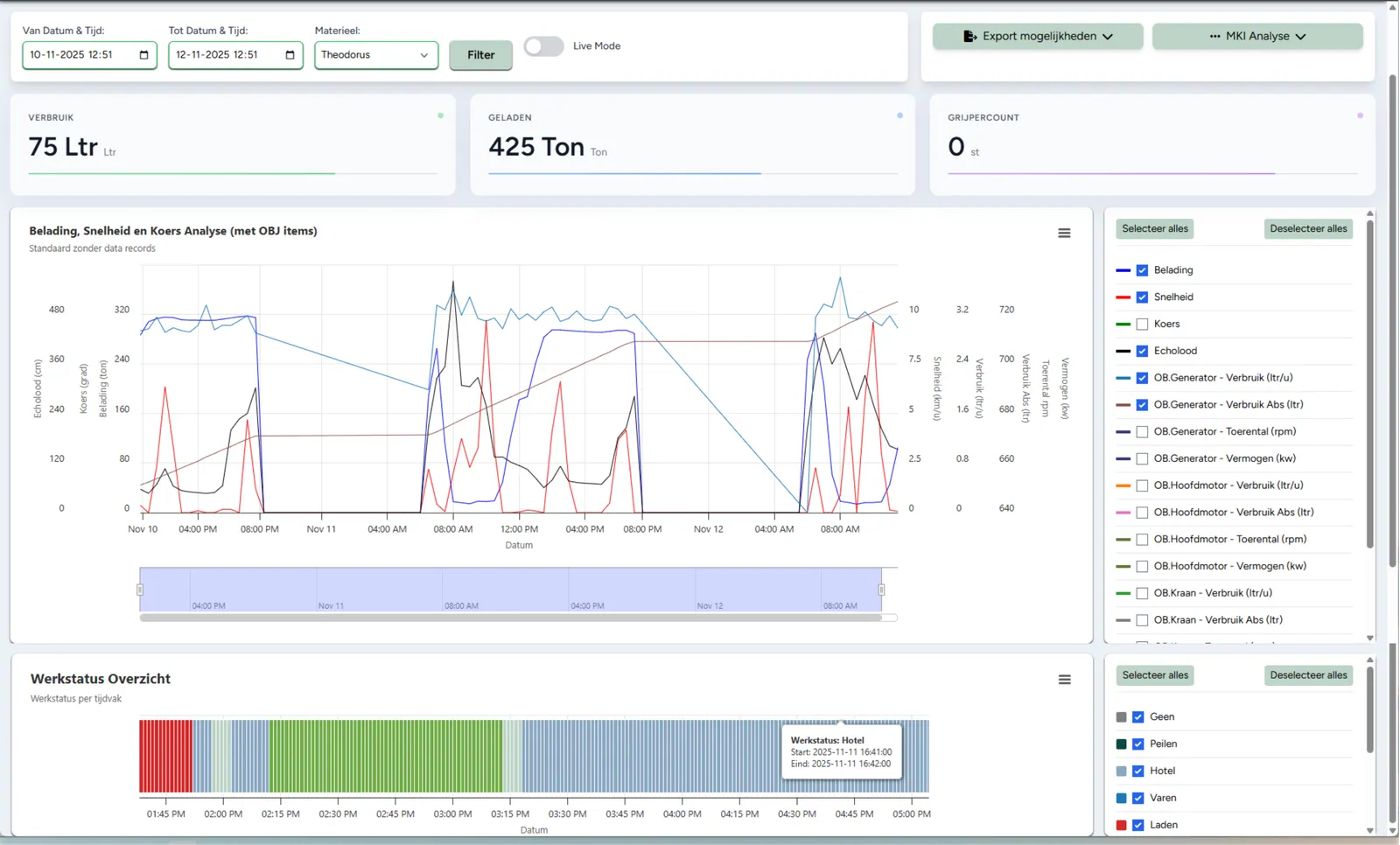Click the green segment in werkstatus timeline

click(385, 757)
